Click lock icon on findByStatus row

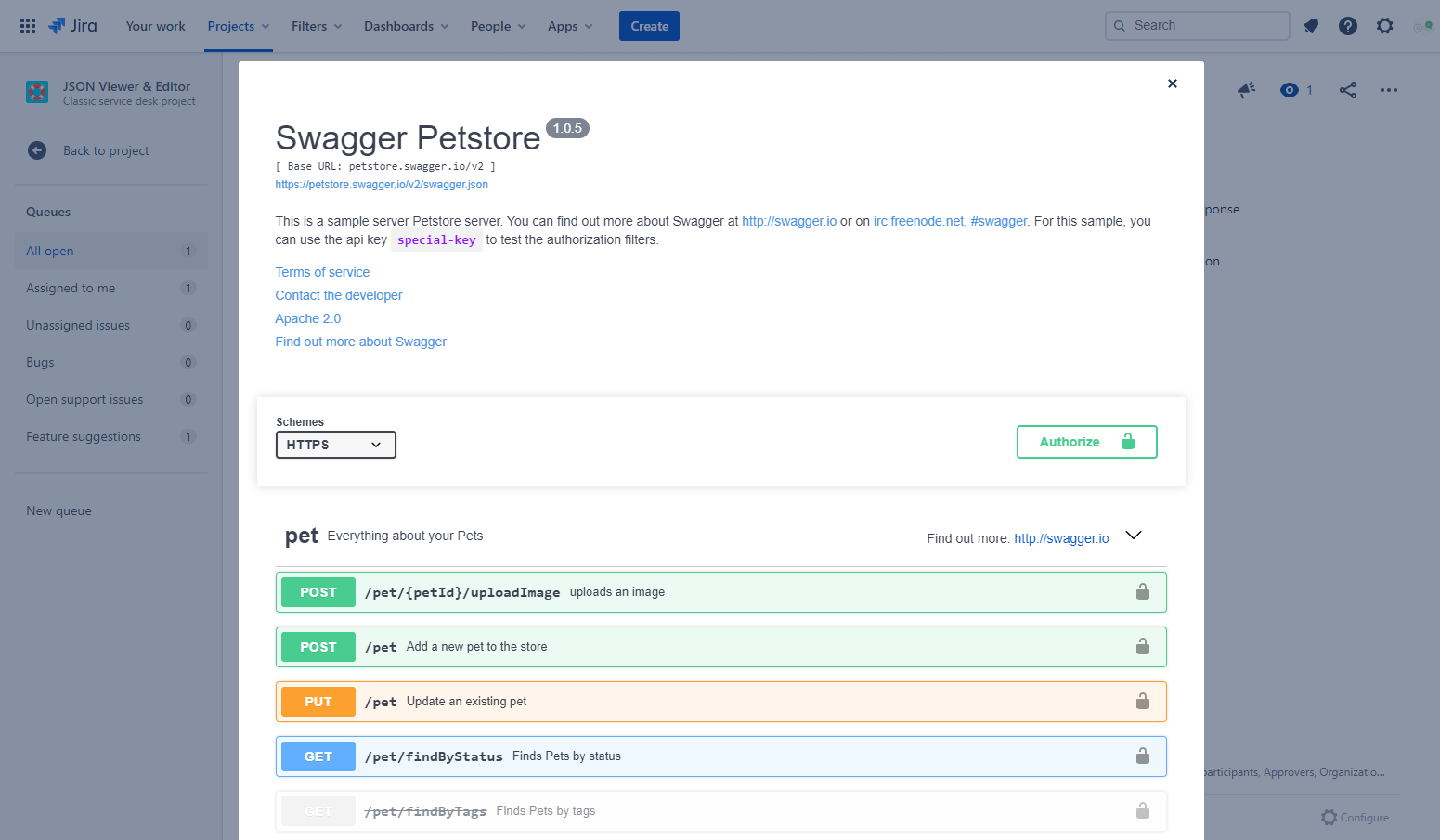tap(1143, 756)
